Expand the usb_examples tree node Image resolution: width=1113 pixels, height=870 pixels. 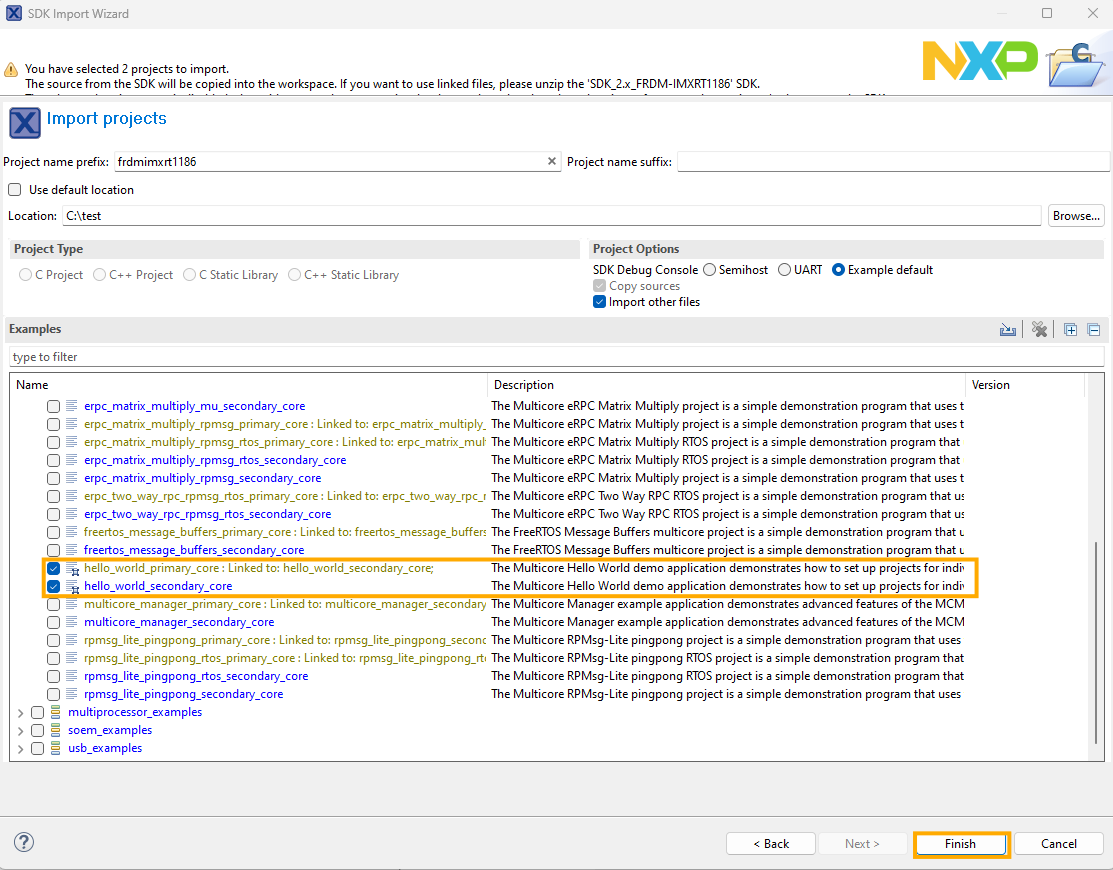coord(20,749)
